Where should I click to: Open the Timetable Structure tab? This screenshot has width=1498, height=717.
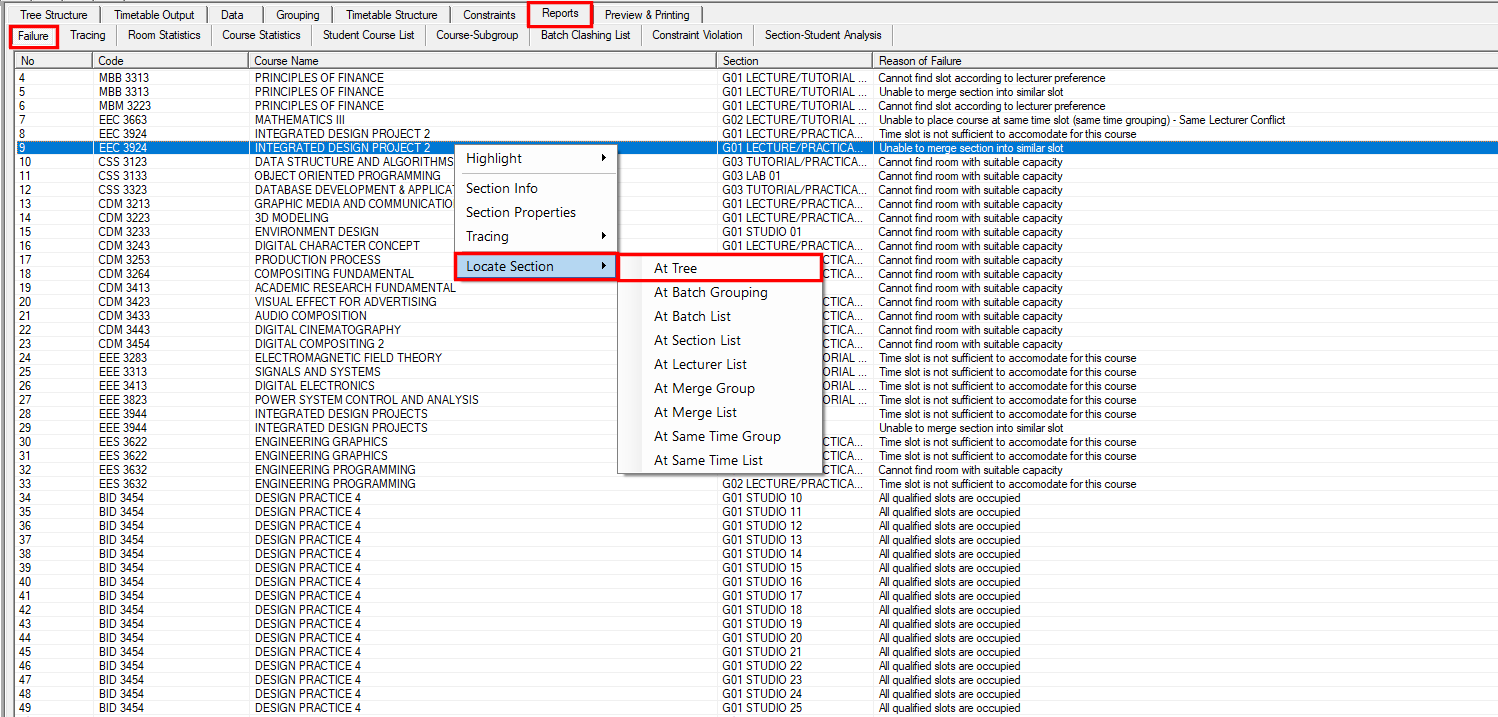[392, 15]
